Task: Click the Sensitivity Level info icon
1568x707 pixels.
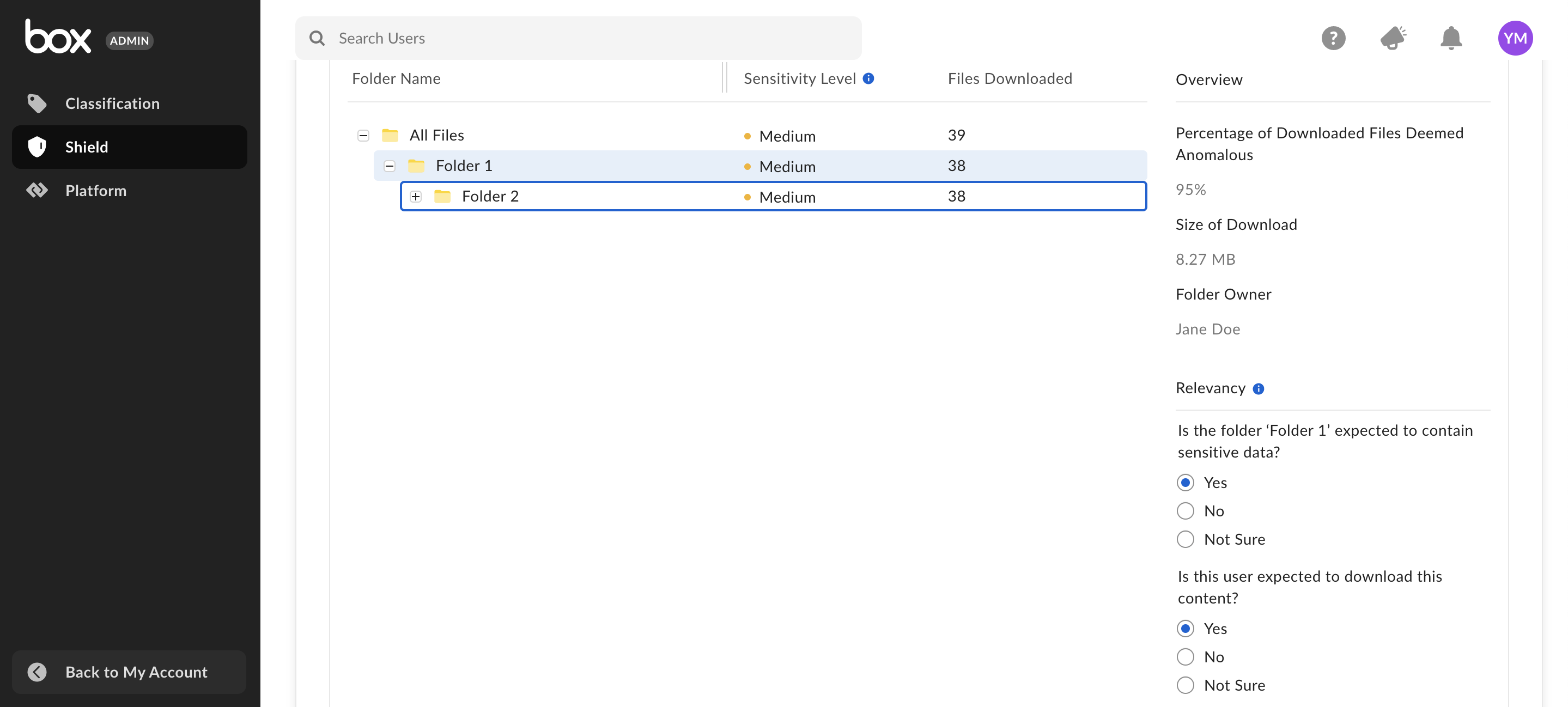Action: pos(868,78)
